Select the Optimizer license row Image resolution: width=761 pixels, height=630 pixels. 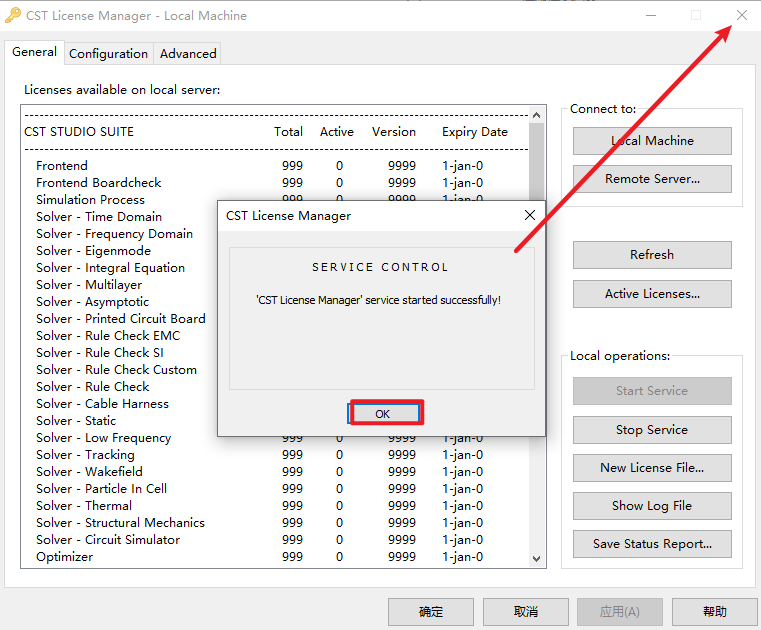(x=65, y=557)
